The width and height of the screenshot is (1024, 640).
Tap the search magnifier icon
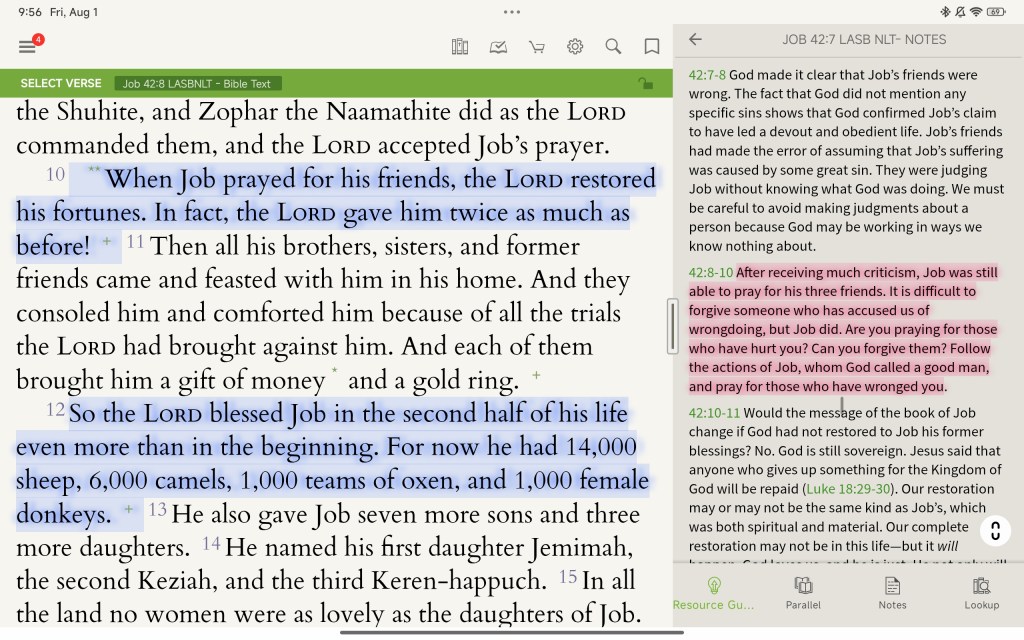tap(613, 47)
